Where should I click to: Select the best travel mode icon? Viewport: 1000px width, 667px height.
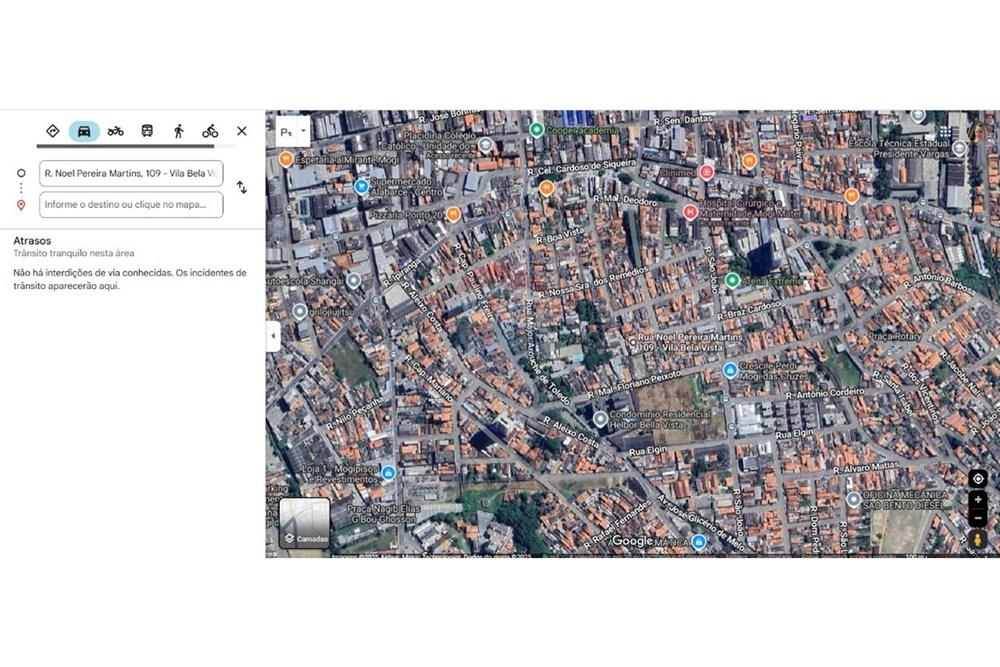pos(53,131)
